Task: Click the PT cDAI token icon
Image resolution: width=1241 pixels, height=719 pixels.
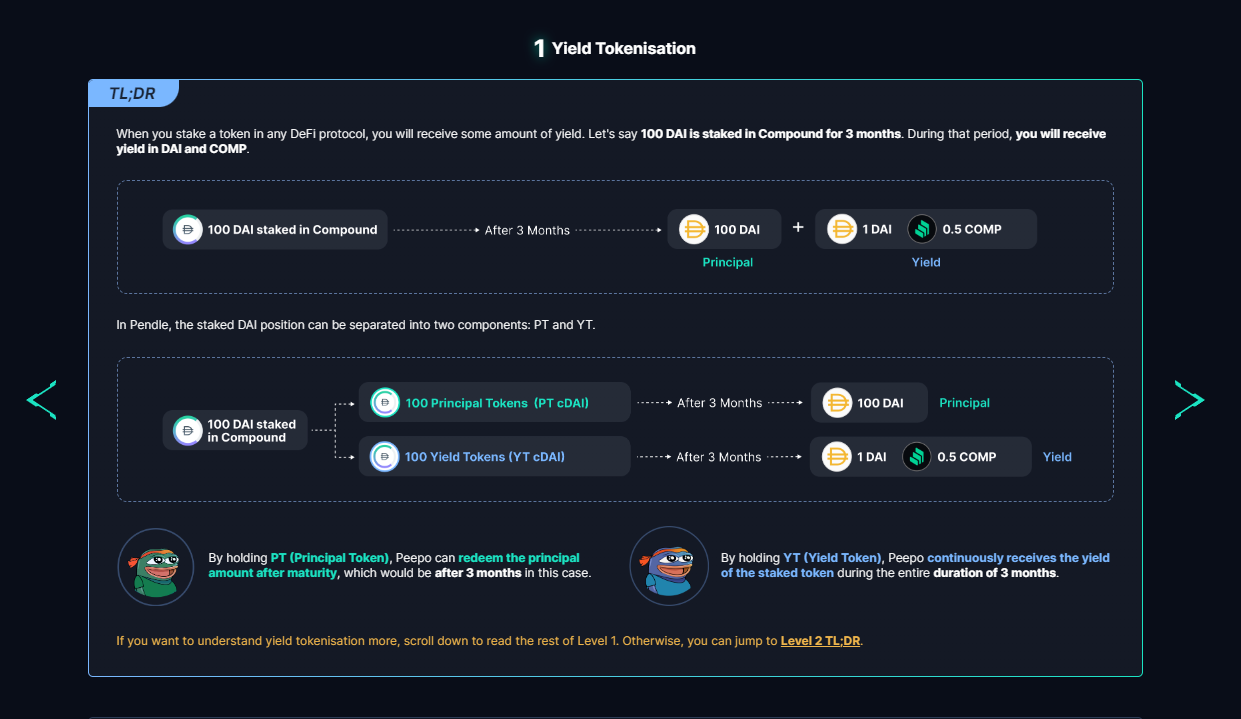Action: click(x=385, y=403)
